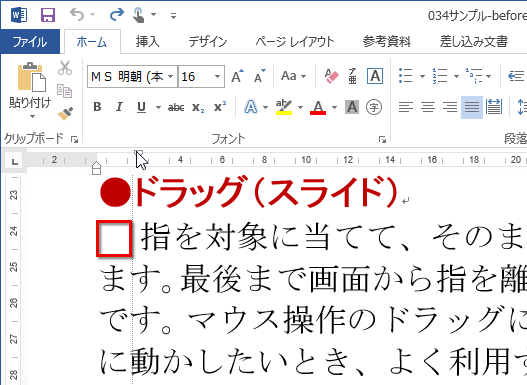
Task: Click the Word application icon
Action: click(19, 15)
